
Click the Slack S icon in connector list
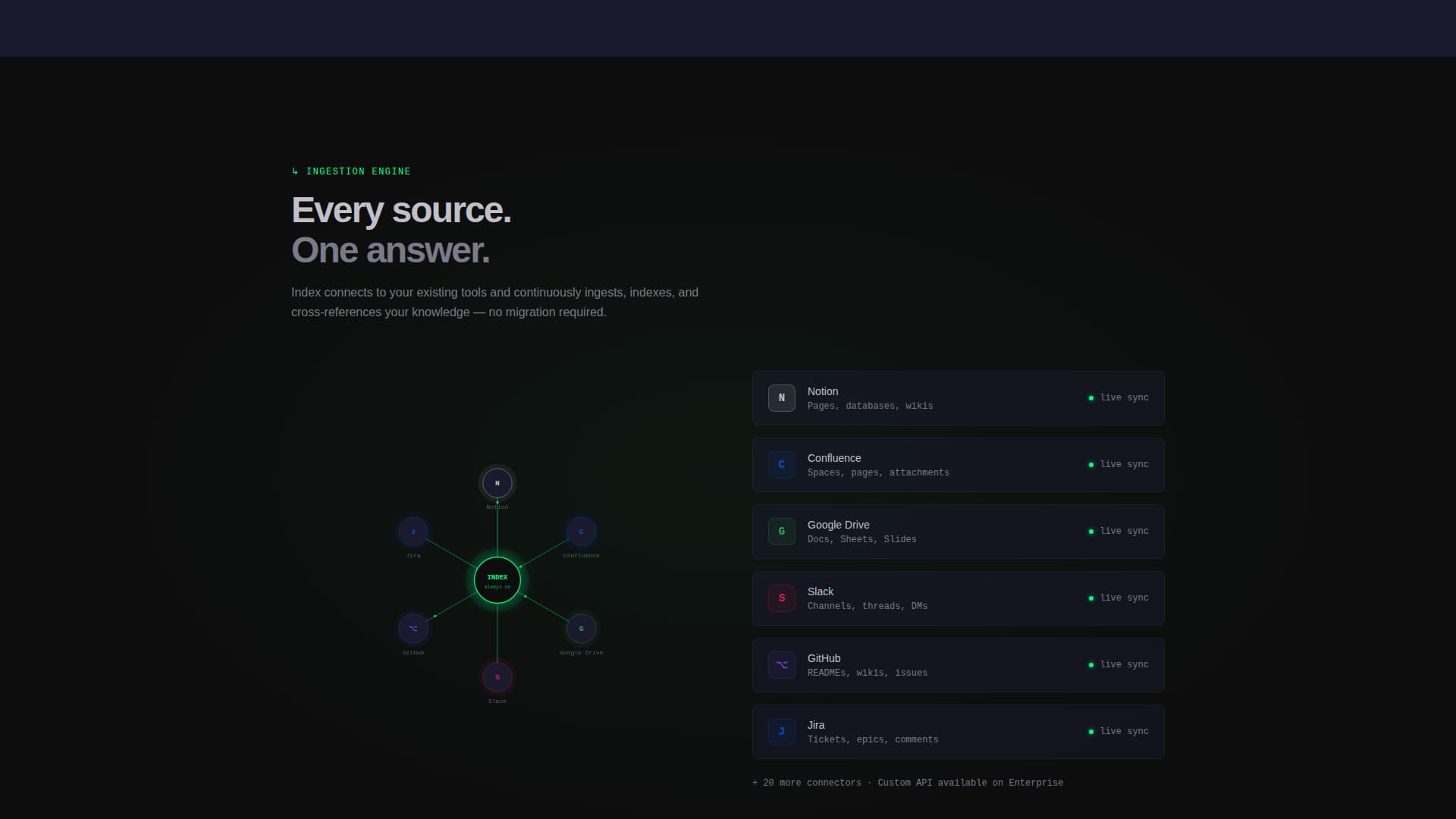pos(781,598)
